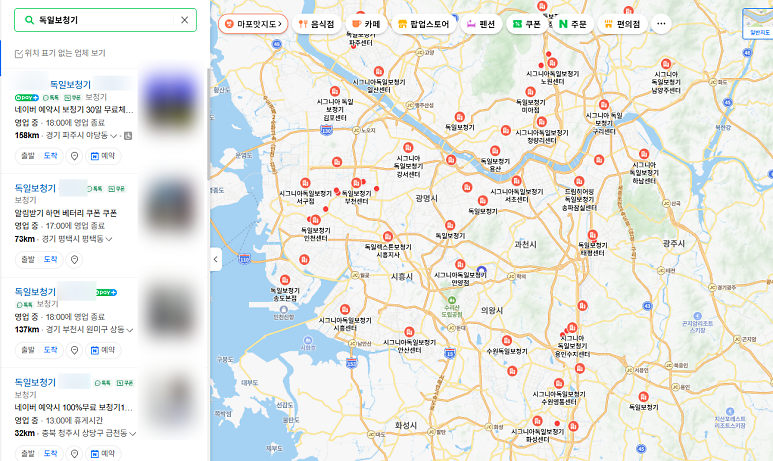Click 도착 for the 파주시 야당동 listing
The image size is (773, 461).
point(51,156)
